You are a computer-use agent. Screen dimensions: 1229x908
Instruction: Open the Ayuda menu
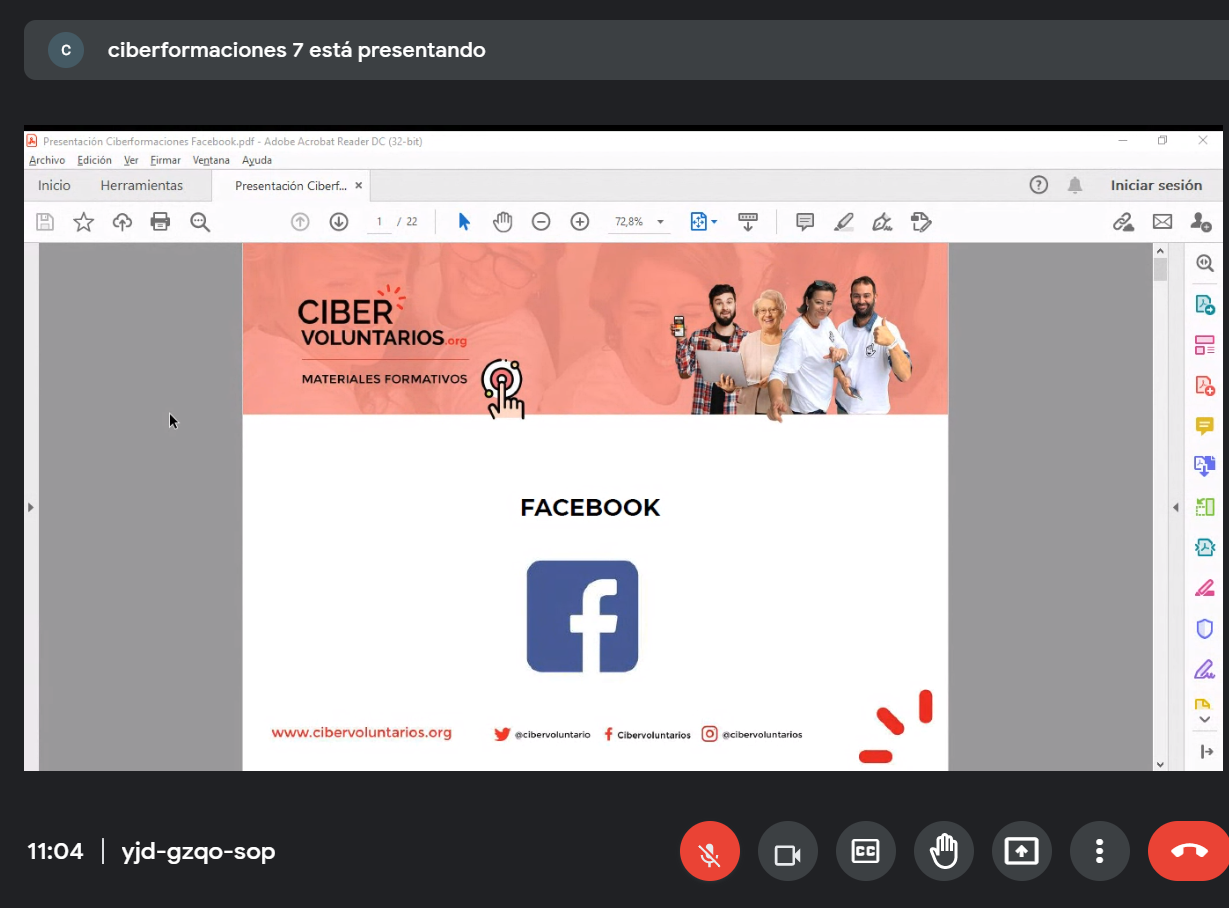pyautogui.click(x=257, y=160)
